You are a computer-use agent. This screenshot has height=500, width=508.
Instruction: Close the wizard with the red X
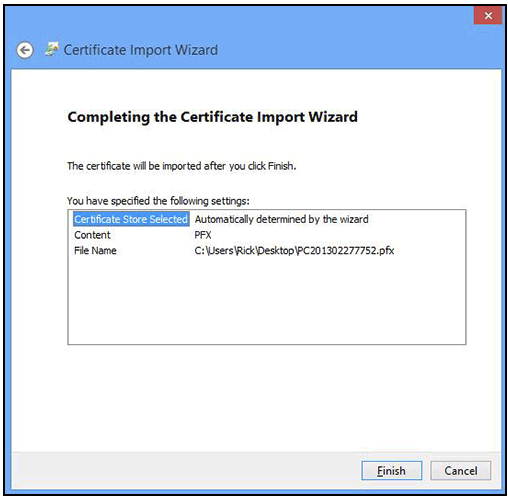(488, 15)
